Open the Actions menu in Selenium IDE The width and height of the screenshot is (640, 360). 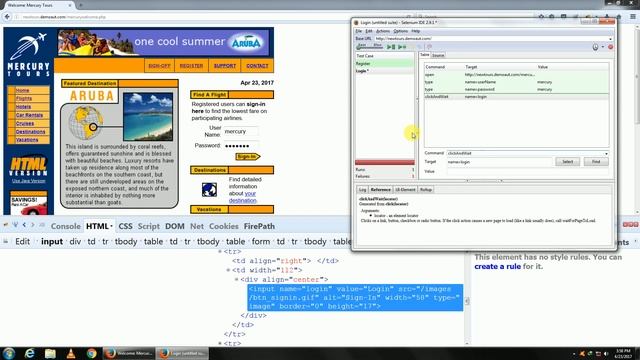tap(383, 31)
